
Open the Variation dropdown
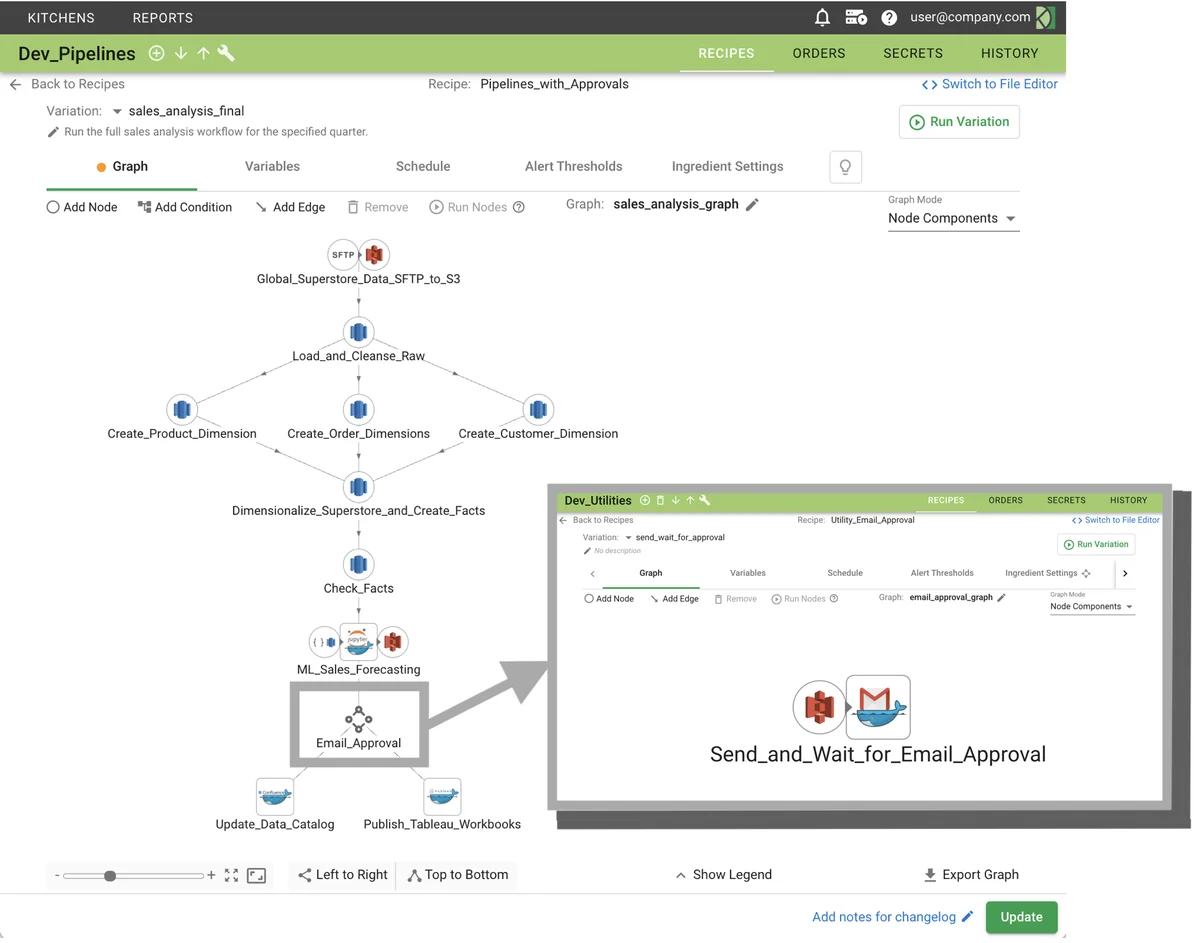pyautogui.click(x=117, y=111)
